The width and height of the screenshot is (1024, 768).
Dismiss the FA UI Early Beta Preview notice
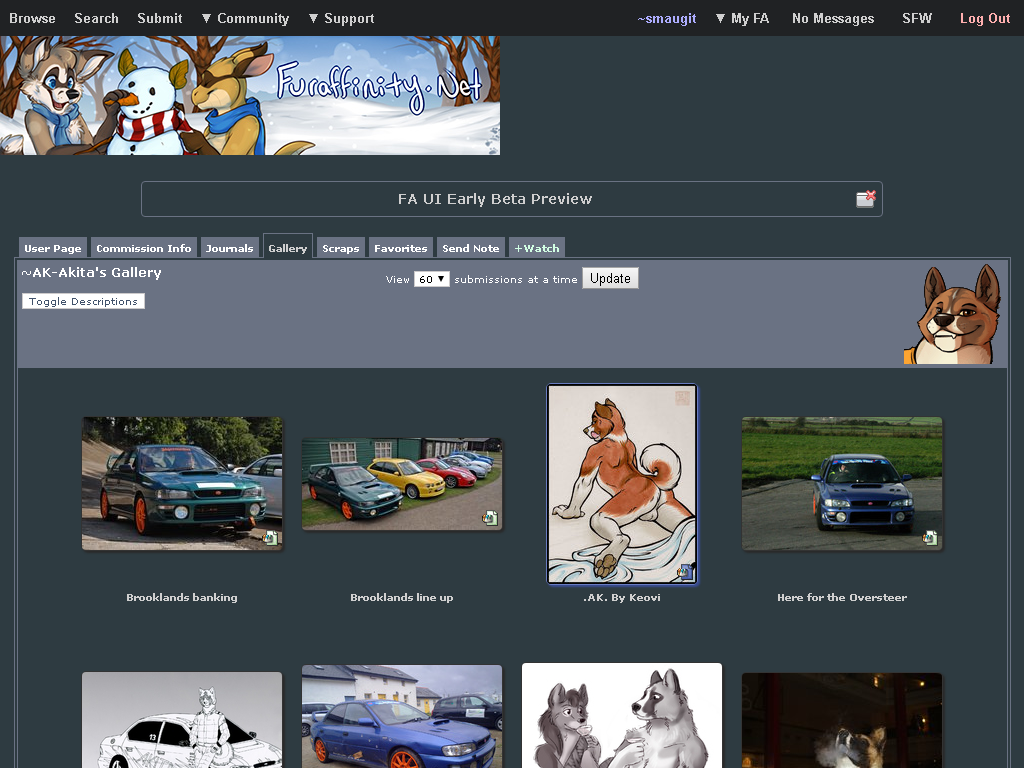click(x=865, y=199)
